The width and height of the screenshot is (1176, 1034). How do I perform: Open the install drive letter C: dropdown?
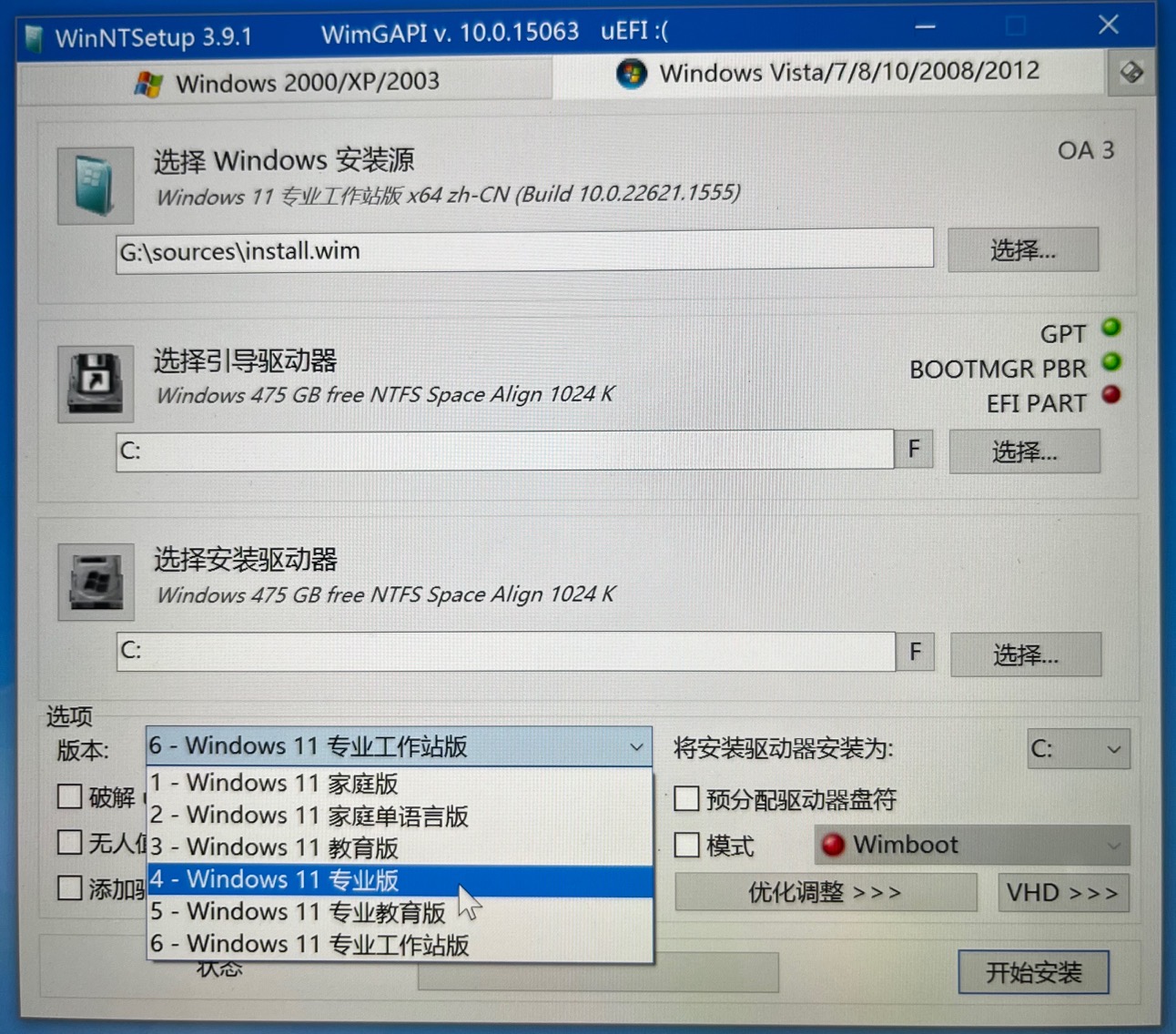1079,749
